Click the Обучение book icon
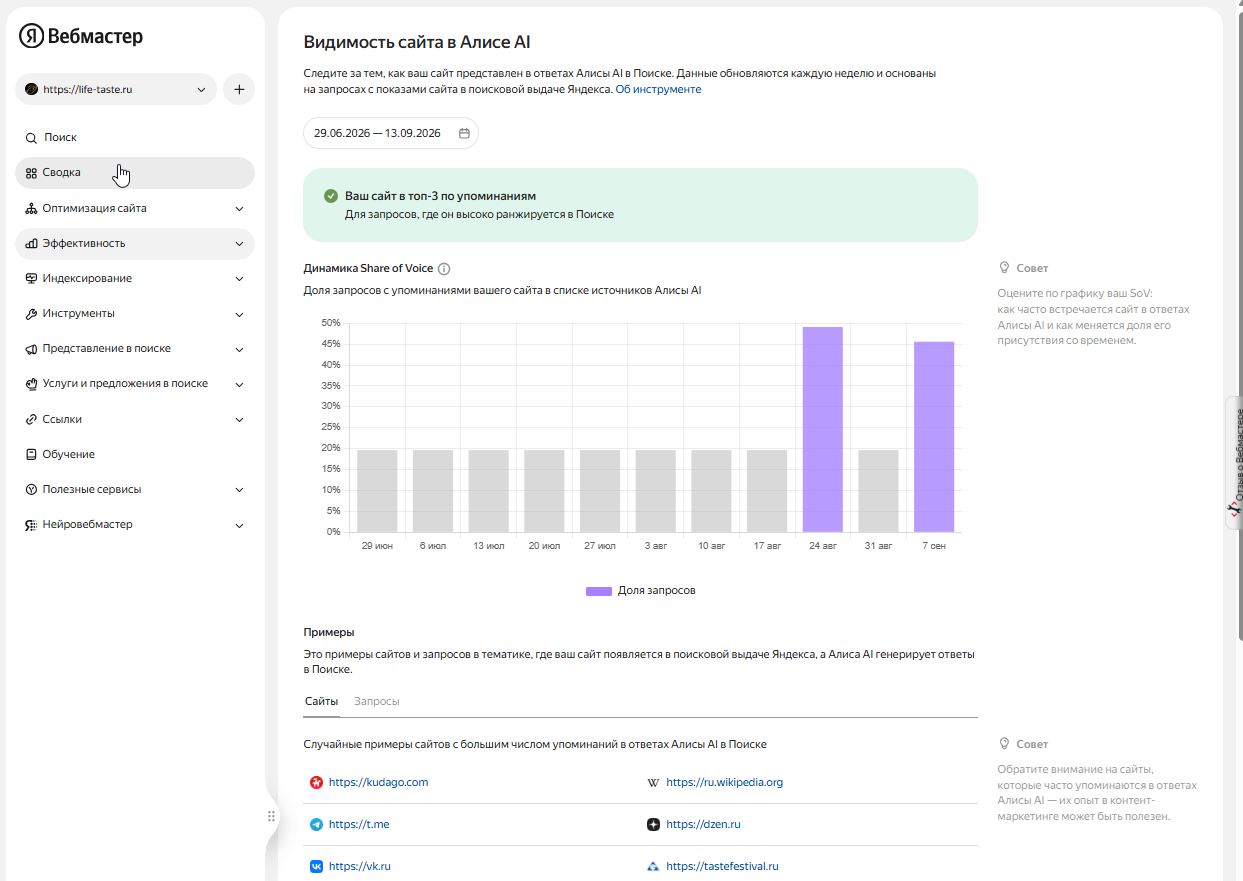Screen dimensions: 1243x881 click(x=31, y=454)
